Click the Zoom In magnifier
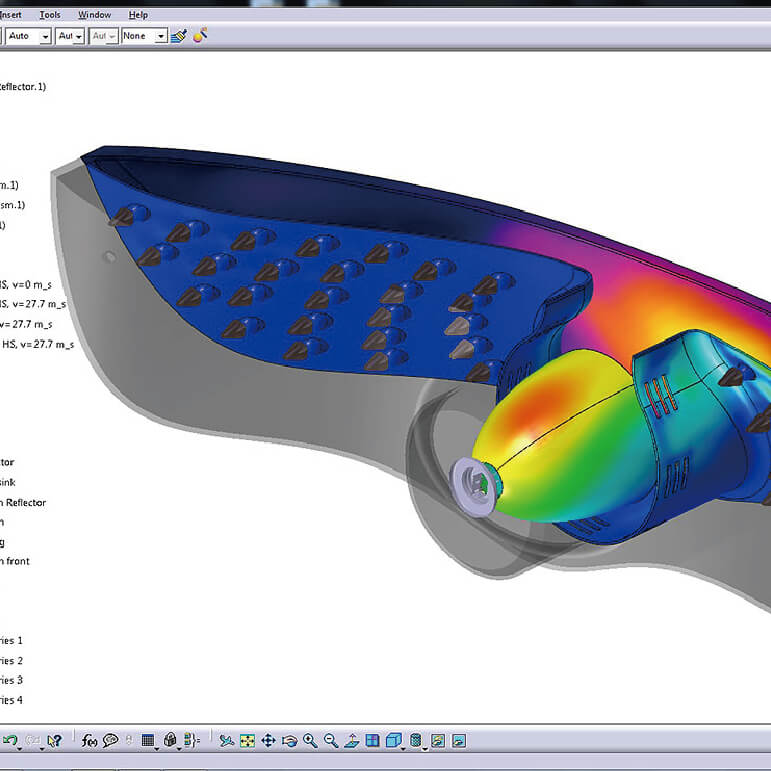The width and height of the screenshot is (771, 771). (310, 741)
